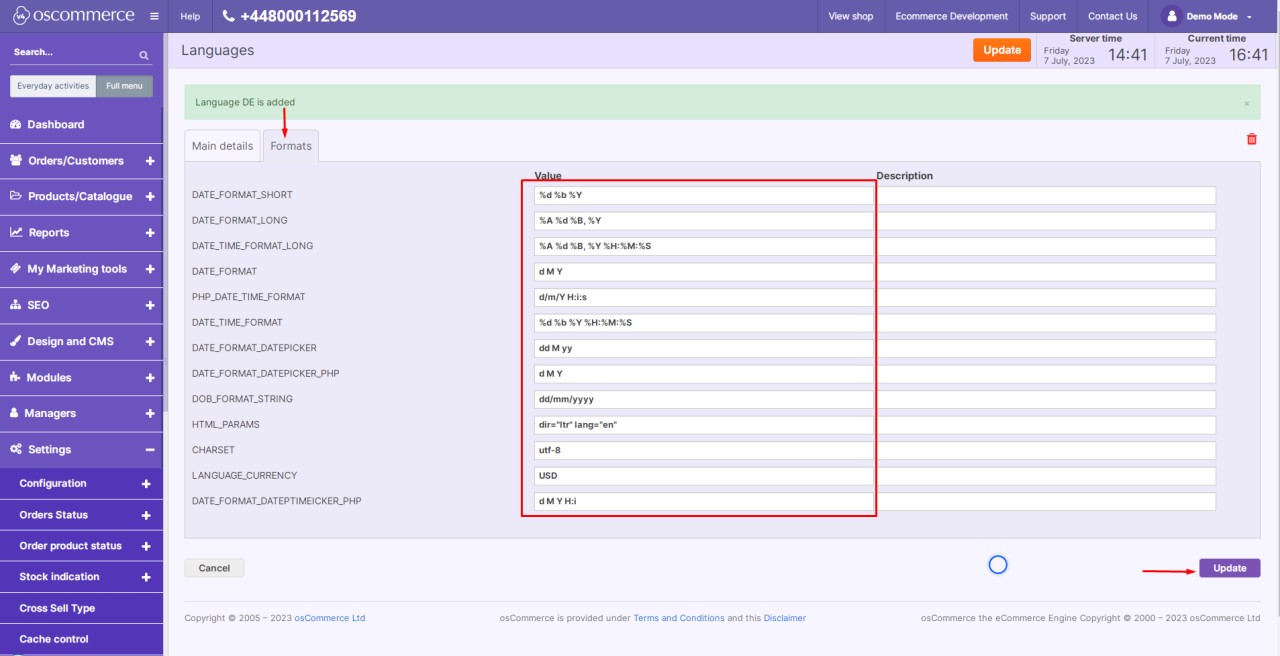
Task: Expand Order product status plus sign
Action: [146, 546]
